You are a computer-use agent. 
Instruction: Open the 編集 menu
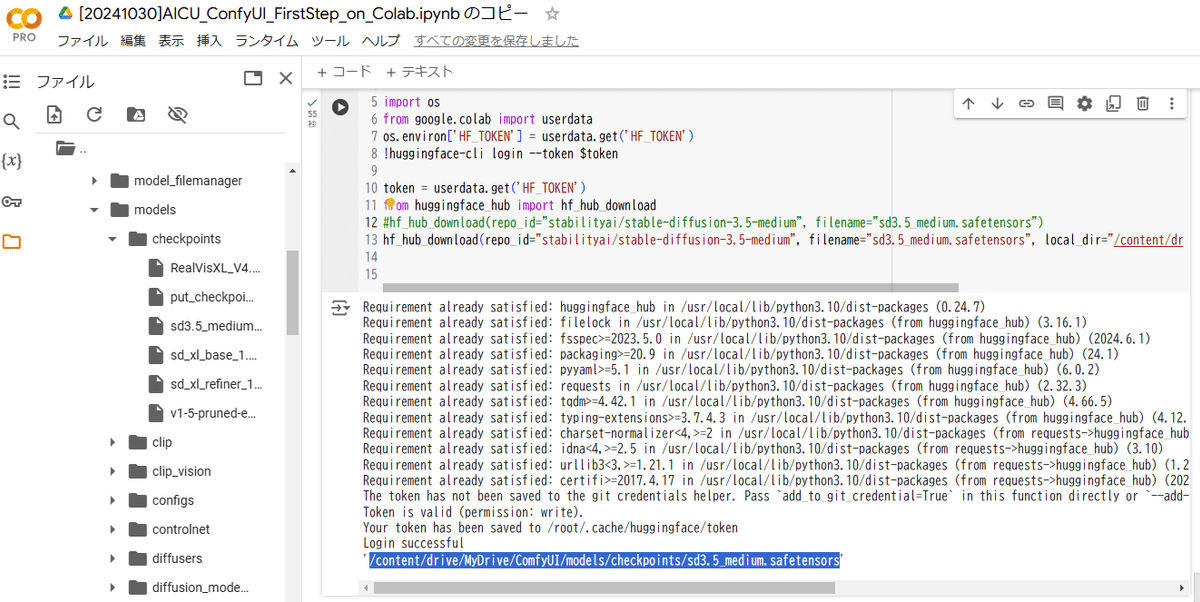click(x=133, y=41)
